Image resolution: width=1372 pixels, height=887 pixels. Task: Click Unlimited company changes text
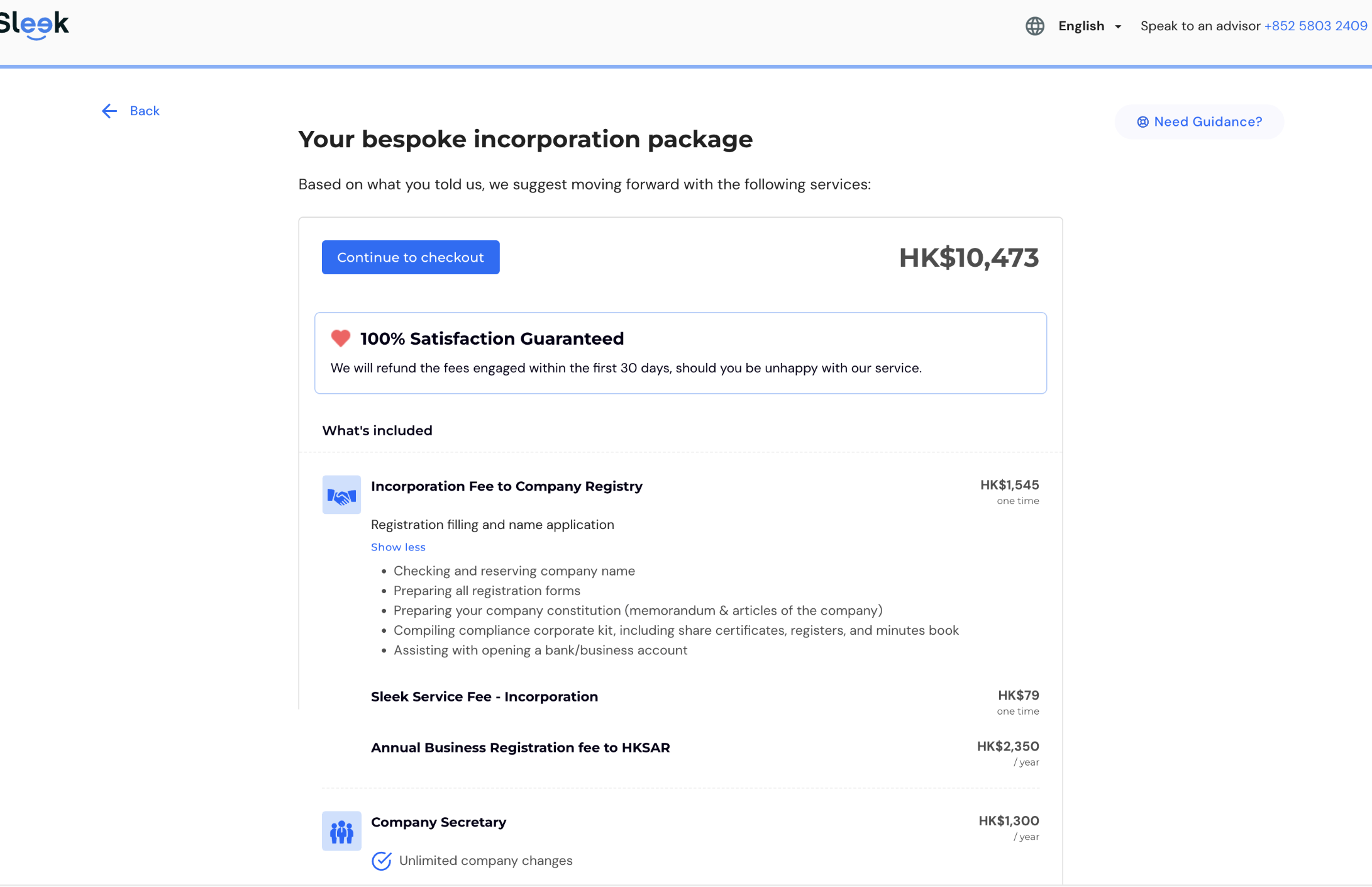pos(486,861)
